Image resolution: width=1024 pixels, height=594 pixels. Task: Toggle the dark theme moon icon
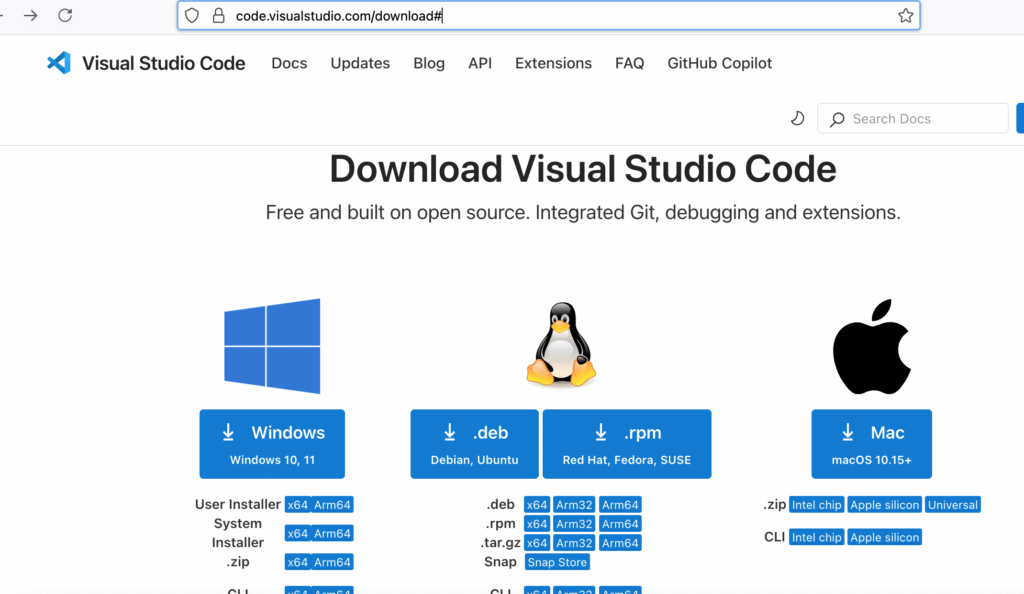pyautogui.click(x=797, y=118)
